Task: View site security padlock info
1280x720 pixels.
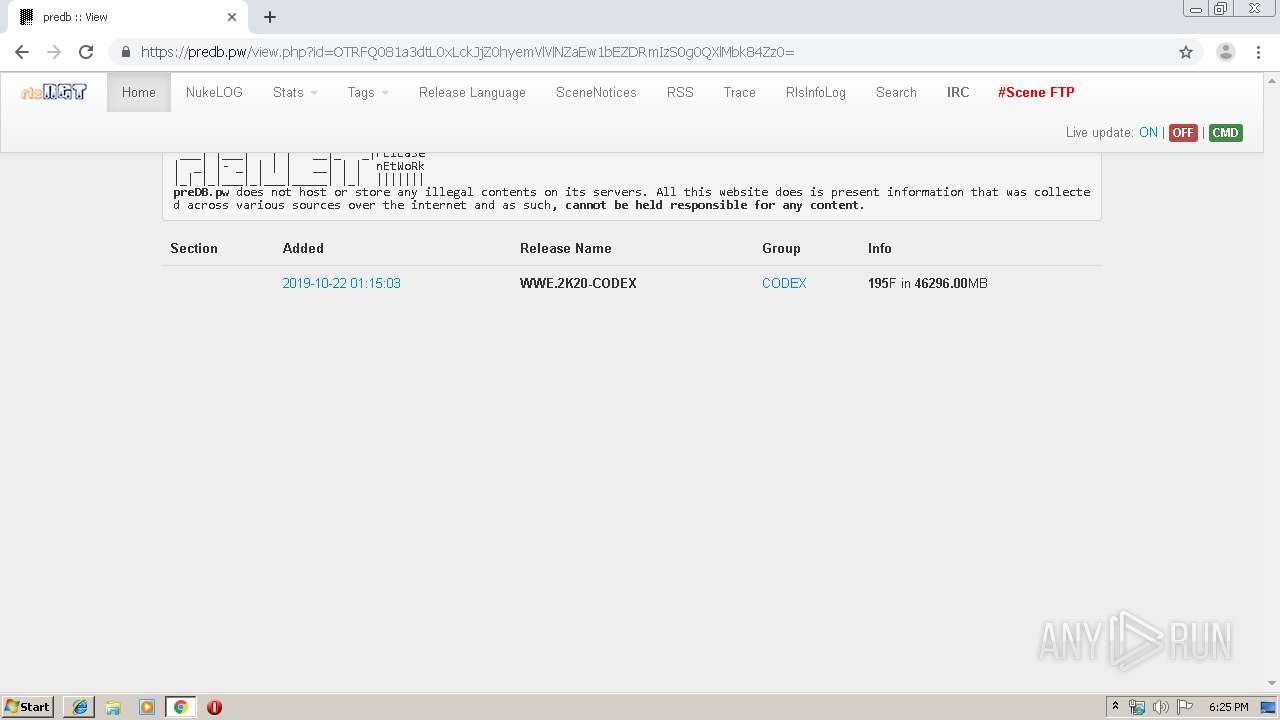Action: pos(126,52)
